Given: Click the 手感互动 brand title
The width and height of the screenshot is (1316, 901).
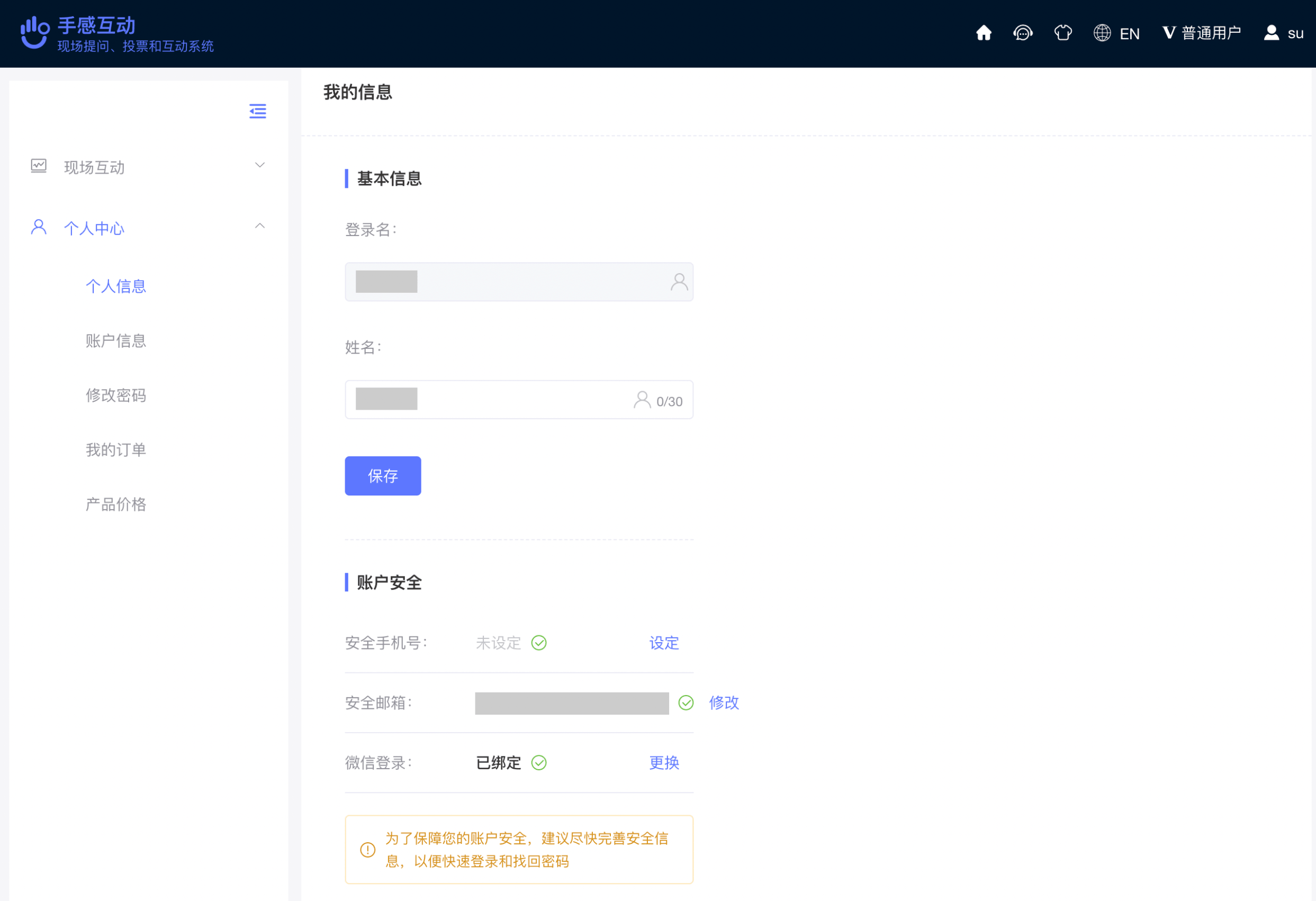Looking at the screenshot, I should coord(96,25).
